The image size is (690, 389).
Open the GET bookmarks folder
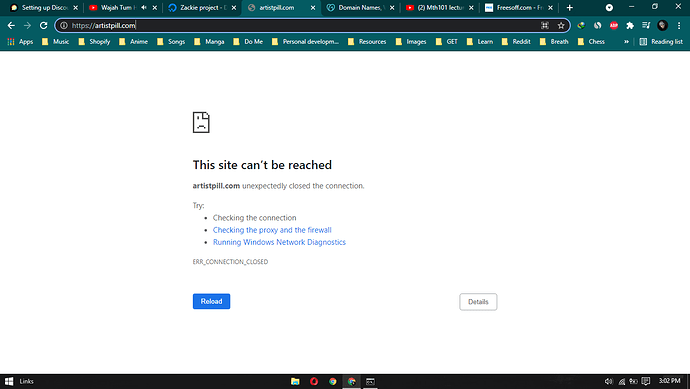pyautogui.click(x=447, y=42)
